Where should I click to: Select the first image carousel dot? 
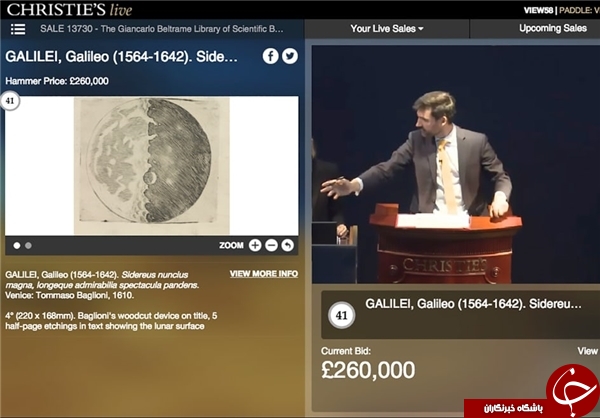click(17, 246)
